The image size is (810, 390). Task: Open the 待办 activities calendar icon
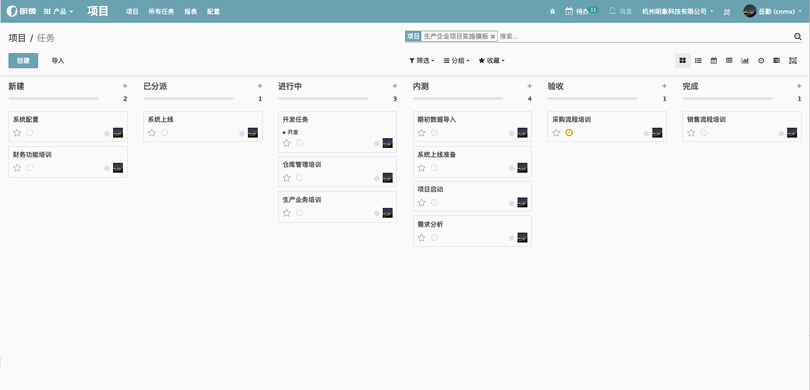point(569,11)
